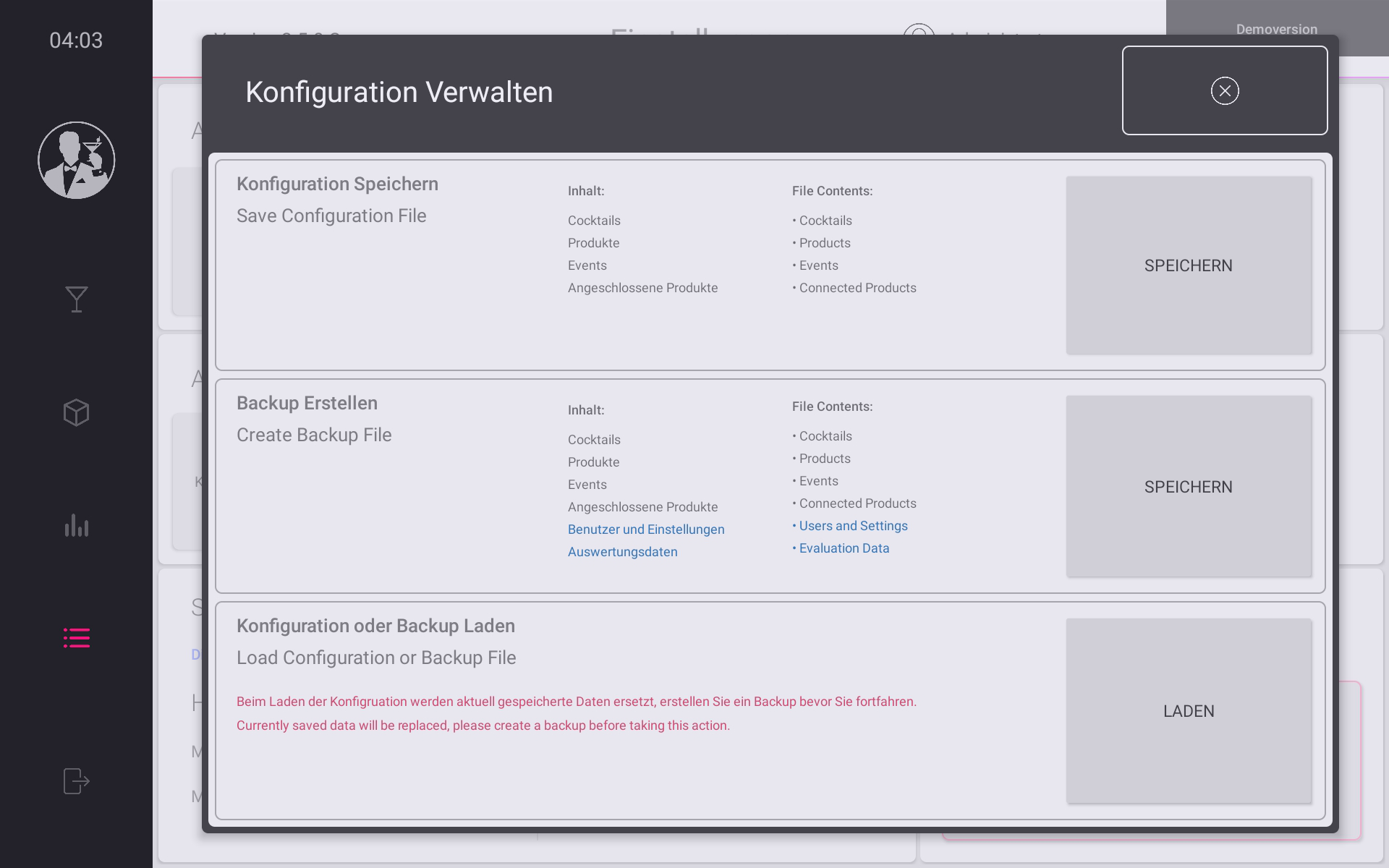Open the products cube icon in sidebar

point(76,412)
